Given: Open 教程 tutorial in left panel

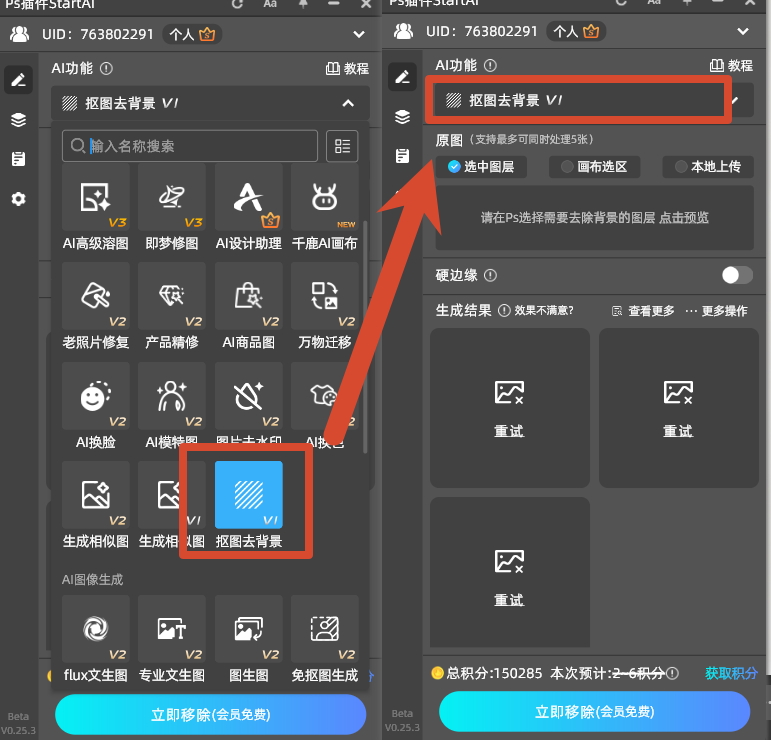Looking at the screenshot, I should coord(347,68).
